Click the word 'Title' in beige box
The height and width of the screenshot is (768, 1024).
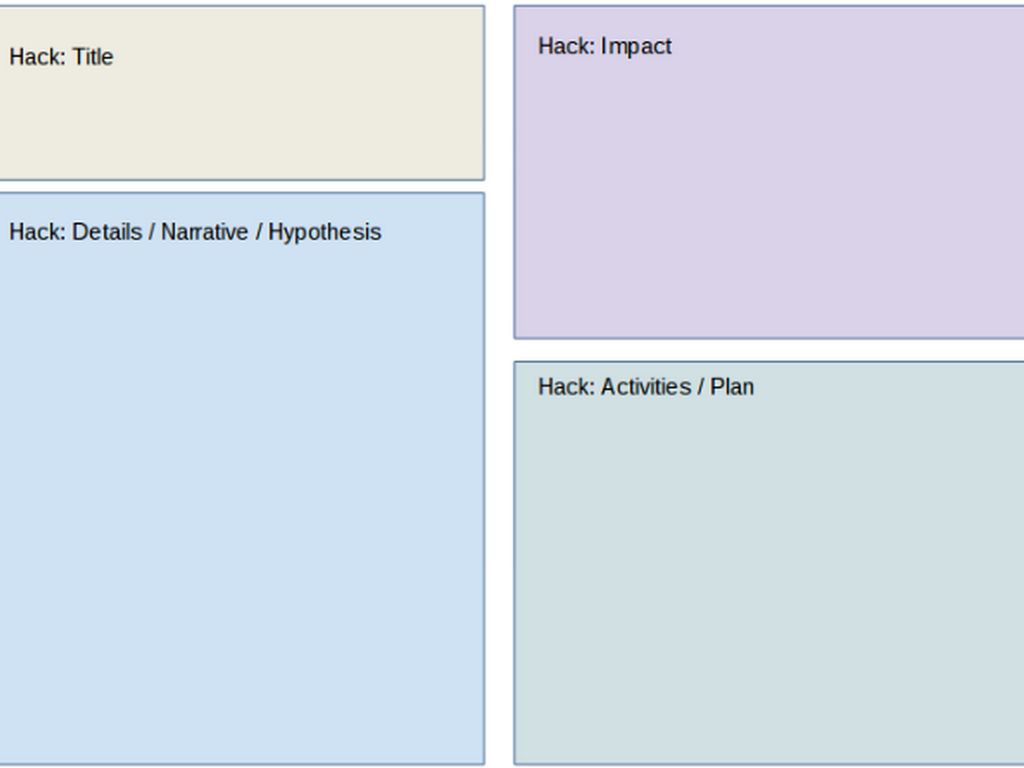pos(93,57)
